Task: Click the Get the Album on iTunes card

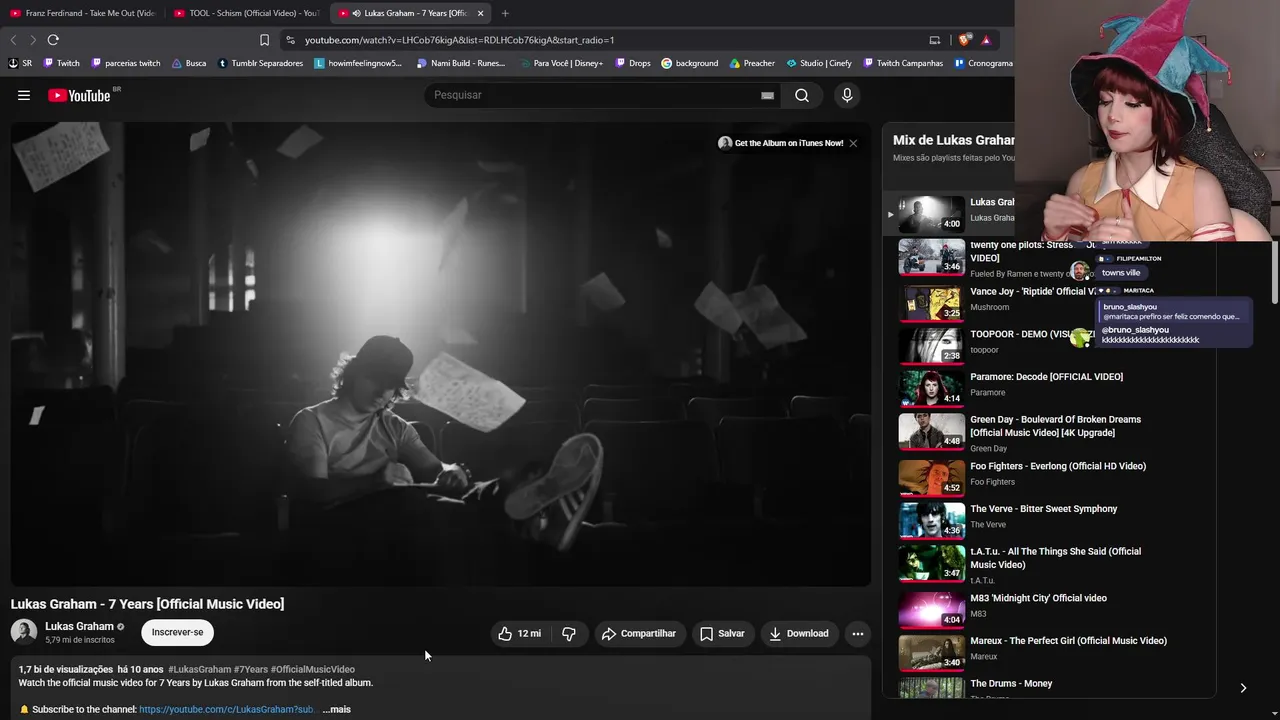Action: (x=781, y=143)
